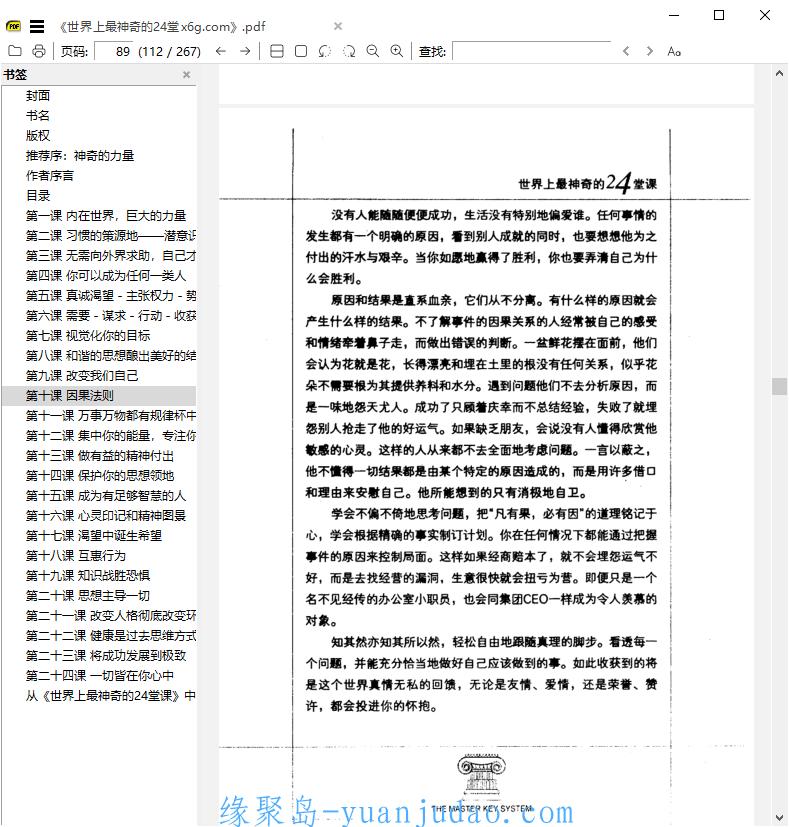This screenshot has width=789, height=827.
Task: Switch to continuous fit-width layout icon
Action: click(x=277, y=51)
